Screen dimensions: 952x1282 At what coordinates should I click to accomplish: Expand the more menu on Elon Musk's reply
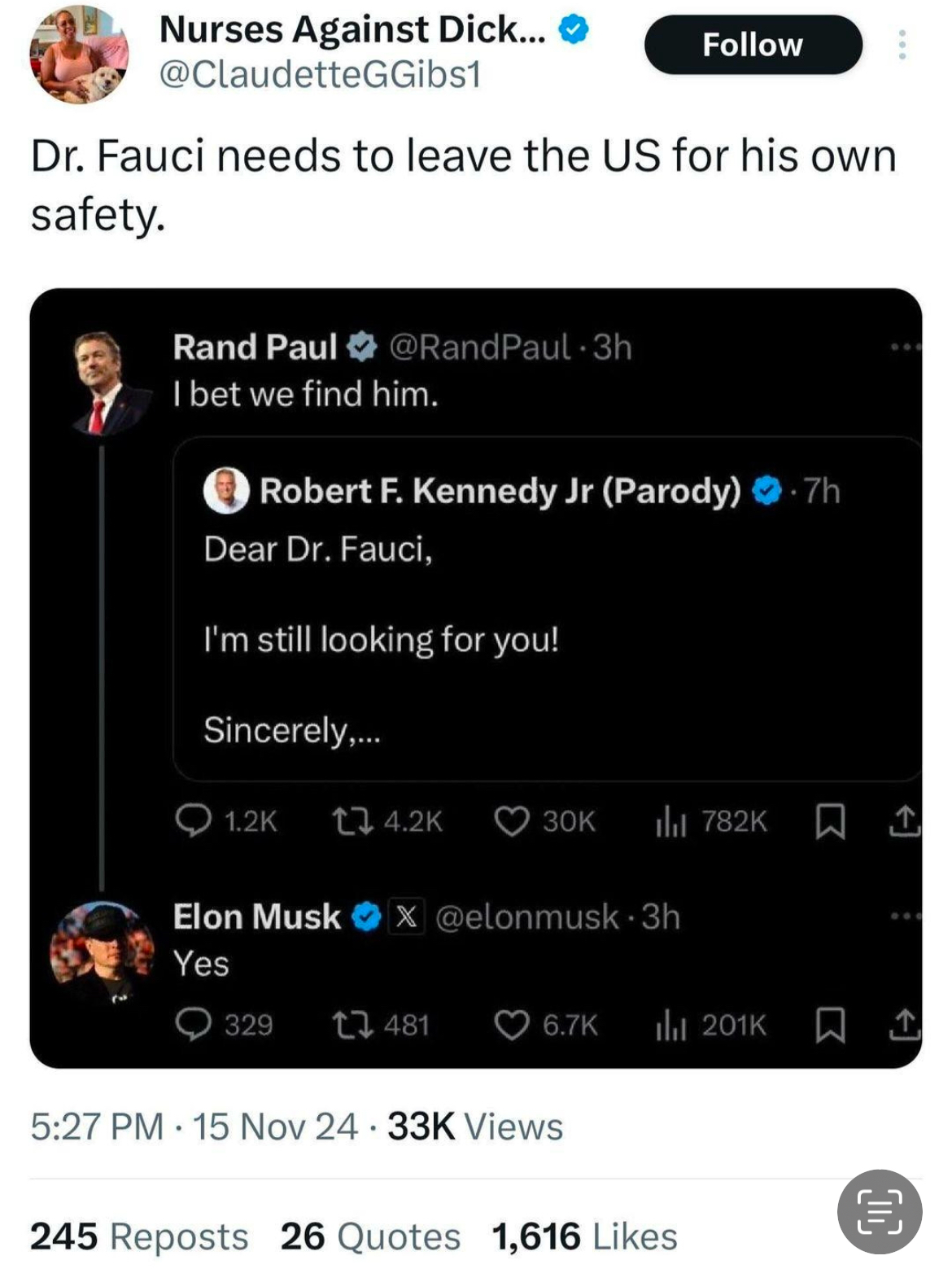pos(904,917)
